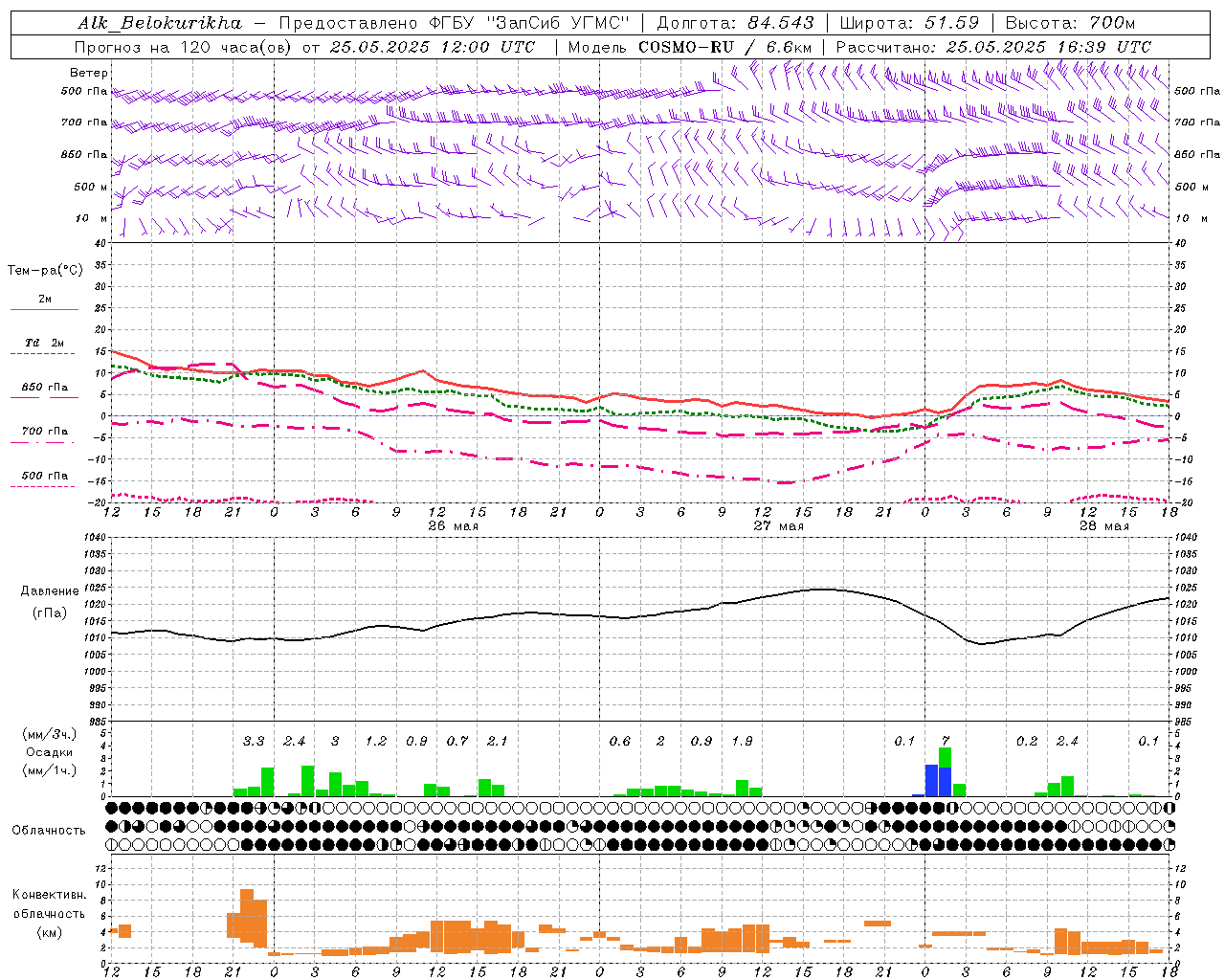Click the 'Давление' pressure label

coord(50,591)
